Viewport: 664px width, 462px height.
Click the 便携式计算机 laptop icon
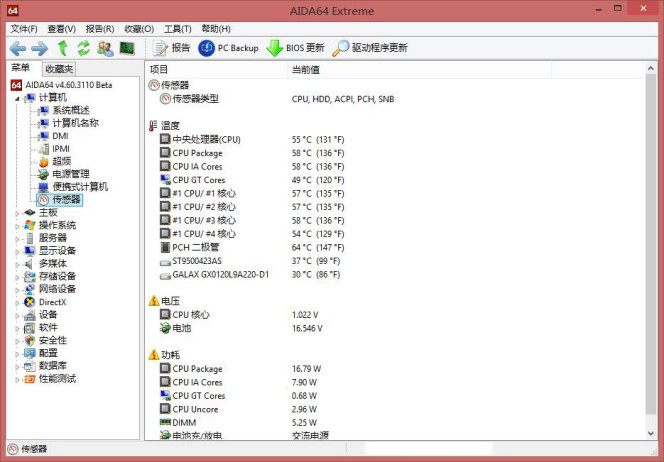(x=43, y=187)
